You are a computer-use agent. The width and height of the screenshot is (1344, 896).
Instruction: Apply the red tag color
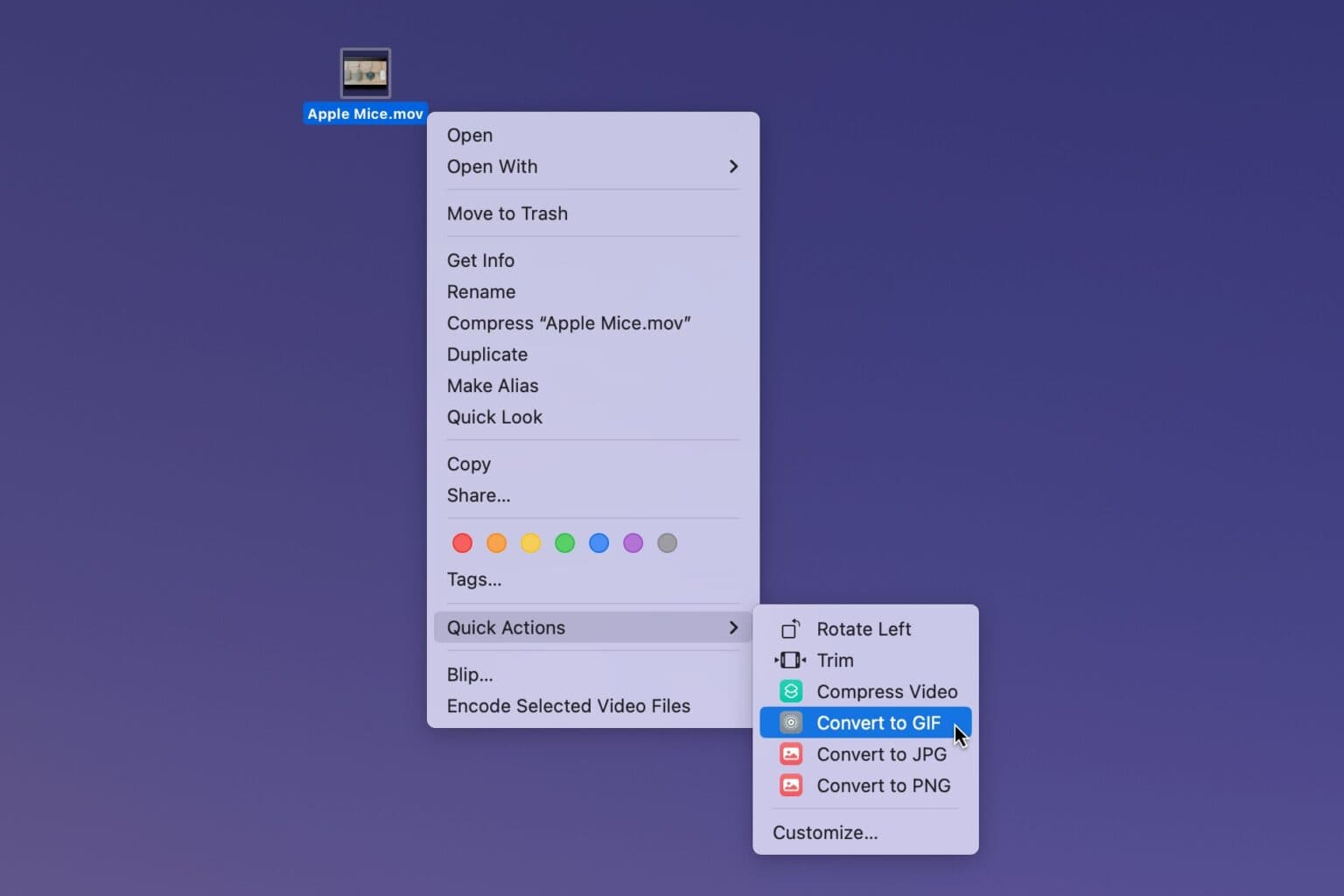point(462,542)
